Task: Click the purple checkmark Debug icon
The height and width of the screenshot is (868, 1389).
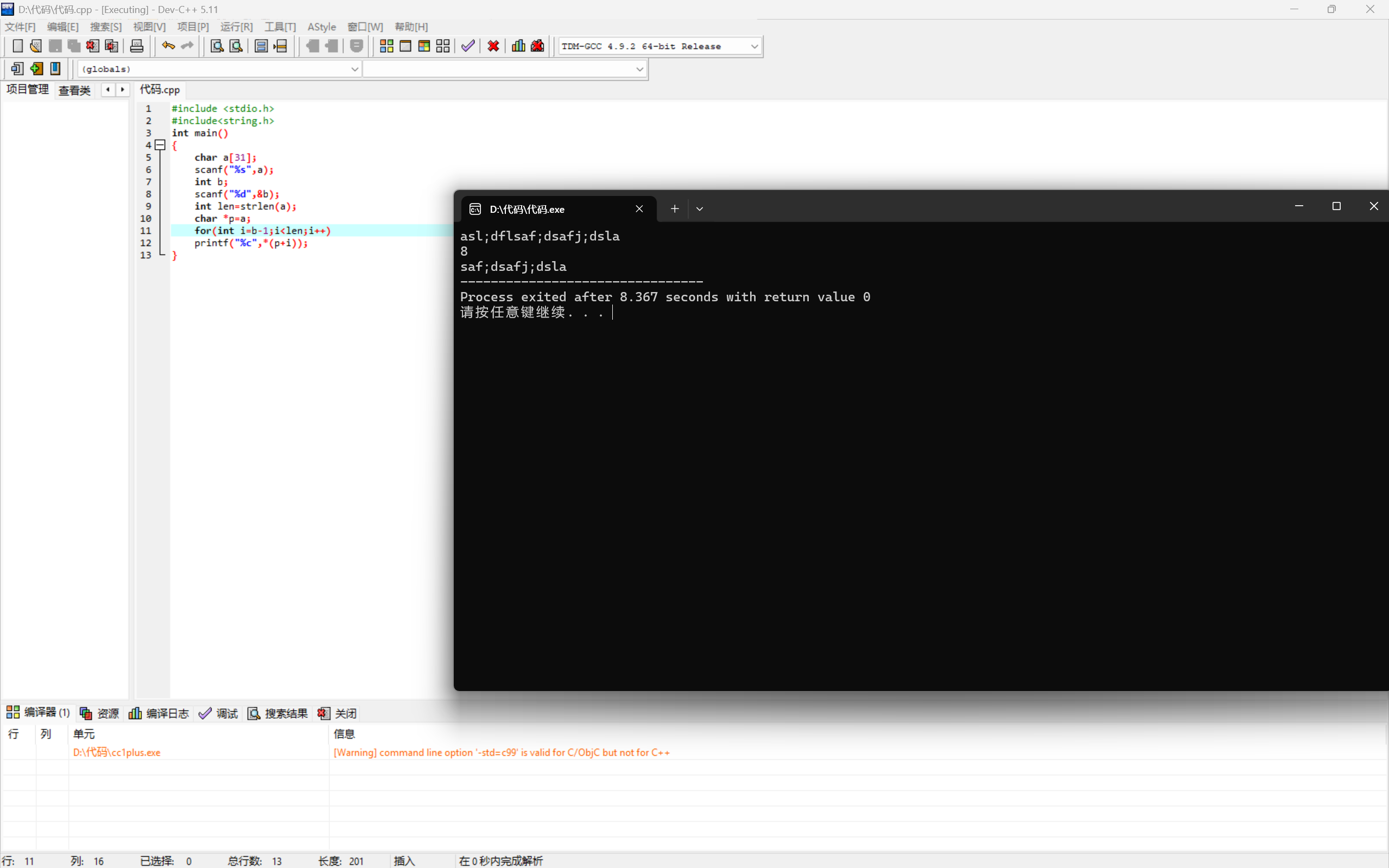Action: click(x=468, y=46)
